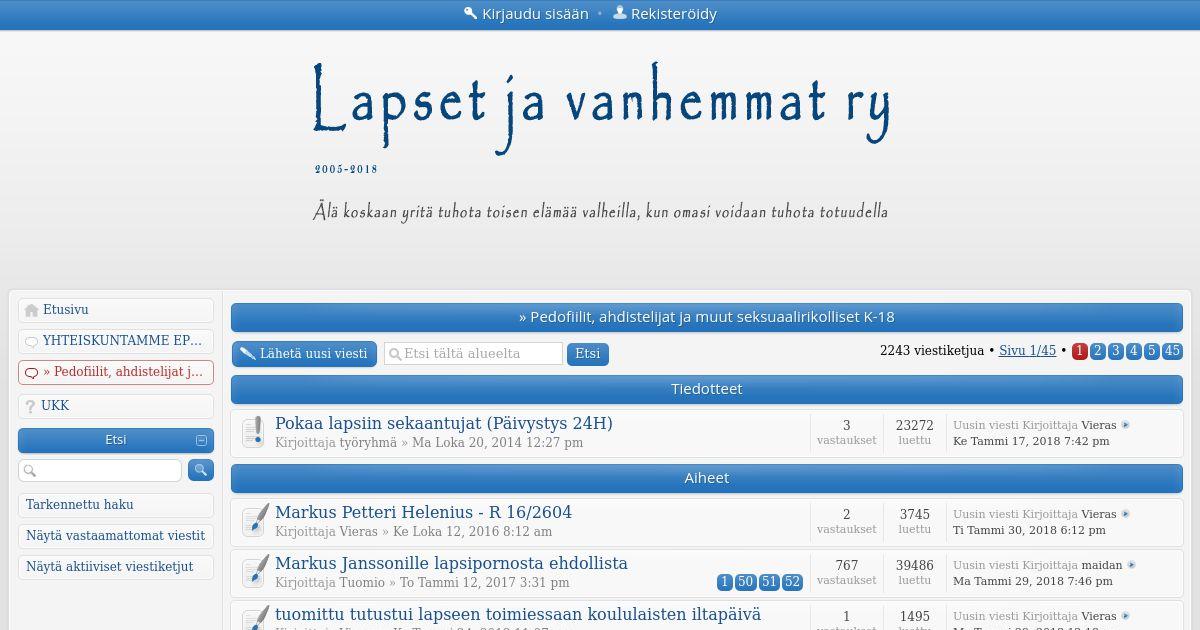Image resolution: width=1200 pixels, height=630 pixels.
Task: Go to page 50 of Markus Janssonille thread
Action: click(x=745, y=582)
